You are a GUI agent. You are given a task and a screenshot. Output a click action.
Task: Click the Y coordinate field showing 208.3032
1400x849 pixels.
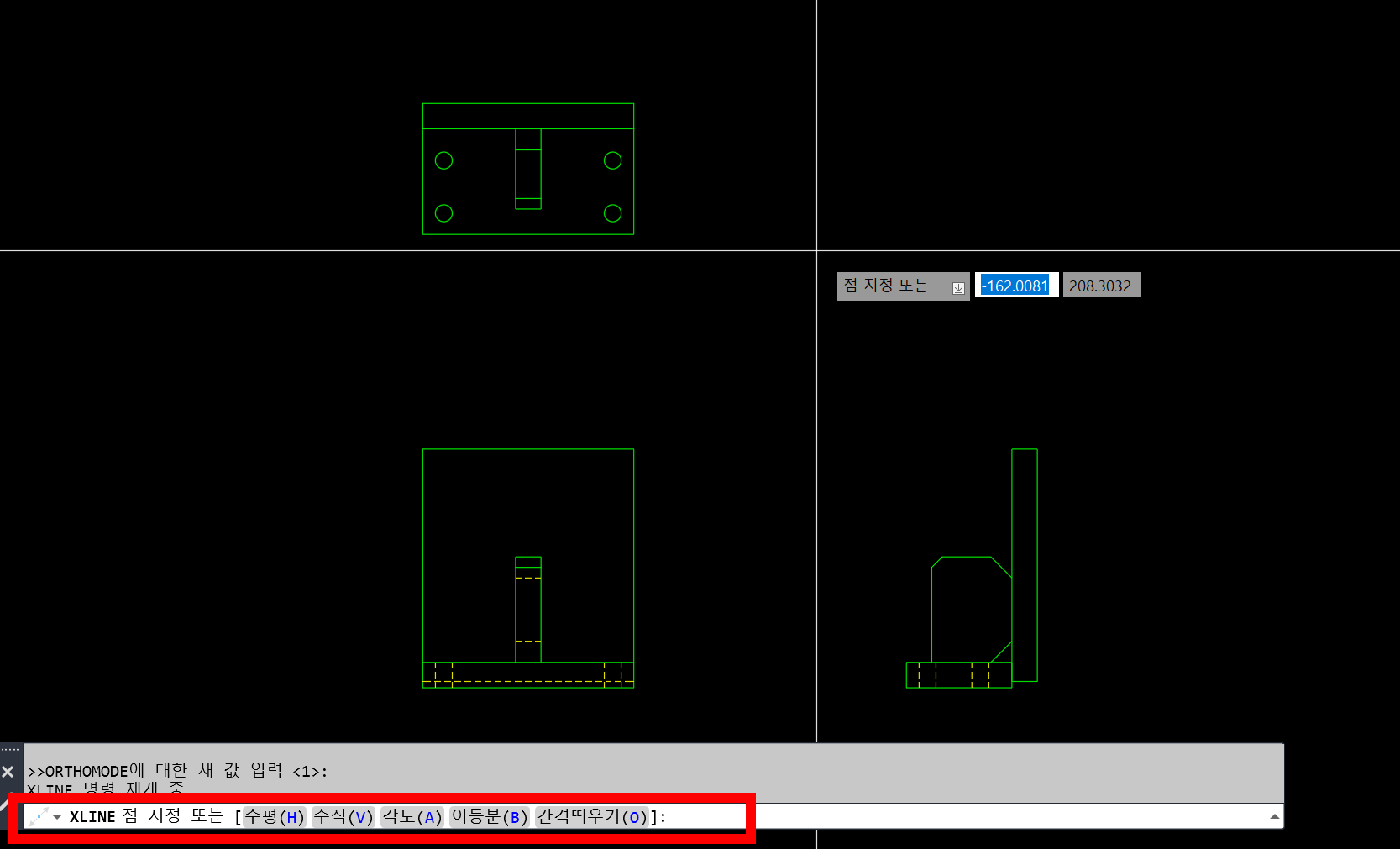click(1101, 286)
